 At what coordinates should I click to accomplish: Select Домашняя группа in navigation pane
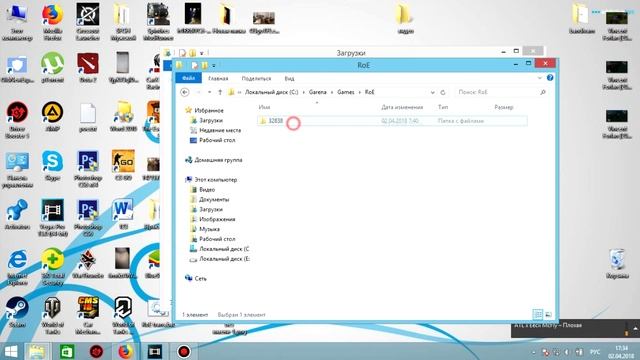click(218, 160)
